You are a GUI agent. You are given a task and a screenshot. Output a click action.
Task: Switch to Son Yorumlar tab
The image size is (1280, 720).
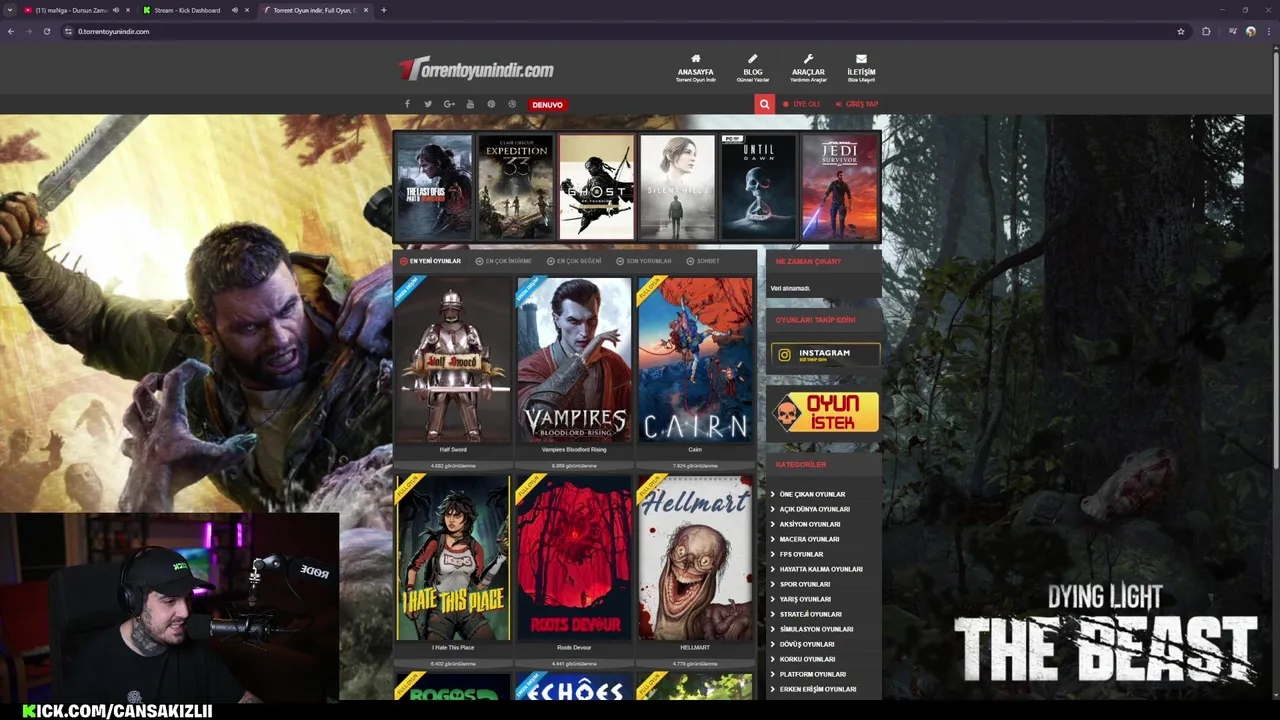click(x=644, y=261)
